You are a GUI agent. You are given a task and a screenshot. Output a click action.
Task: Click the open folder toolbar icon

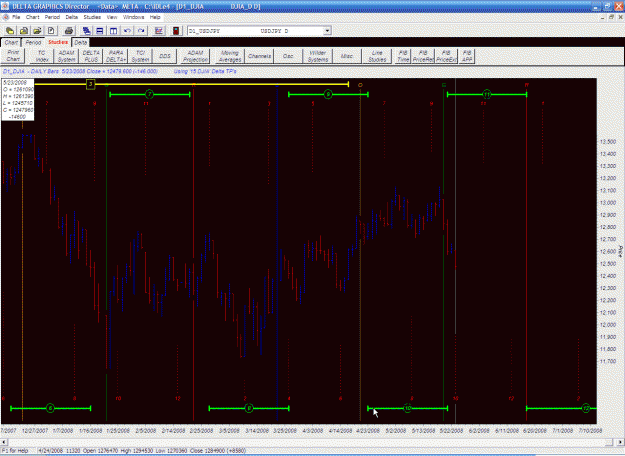tap(37, 31)
